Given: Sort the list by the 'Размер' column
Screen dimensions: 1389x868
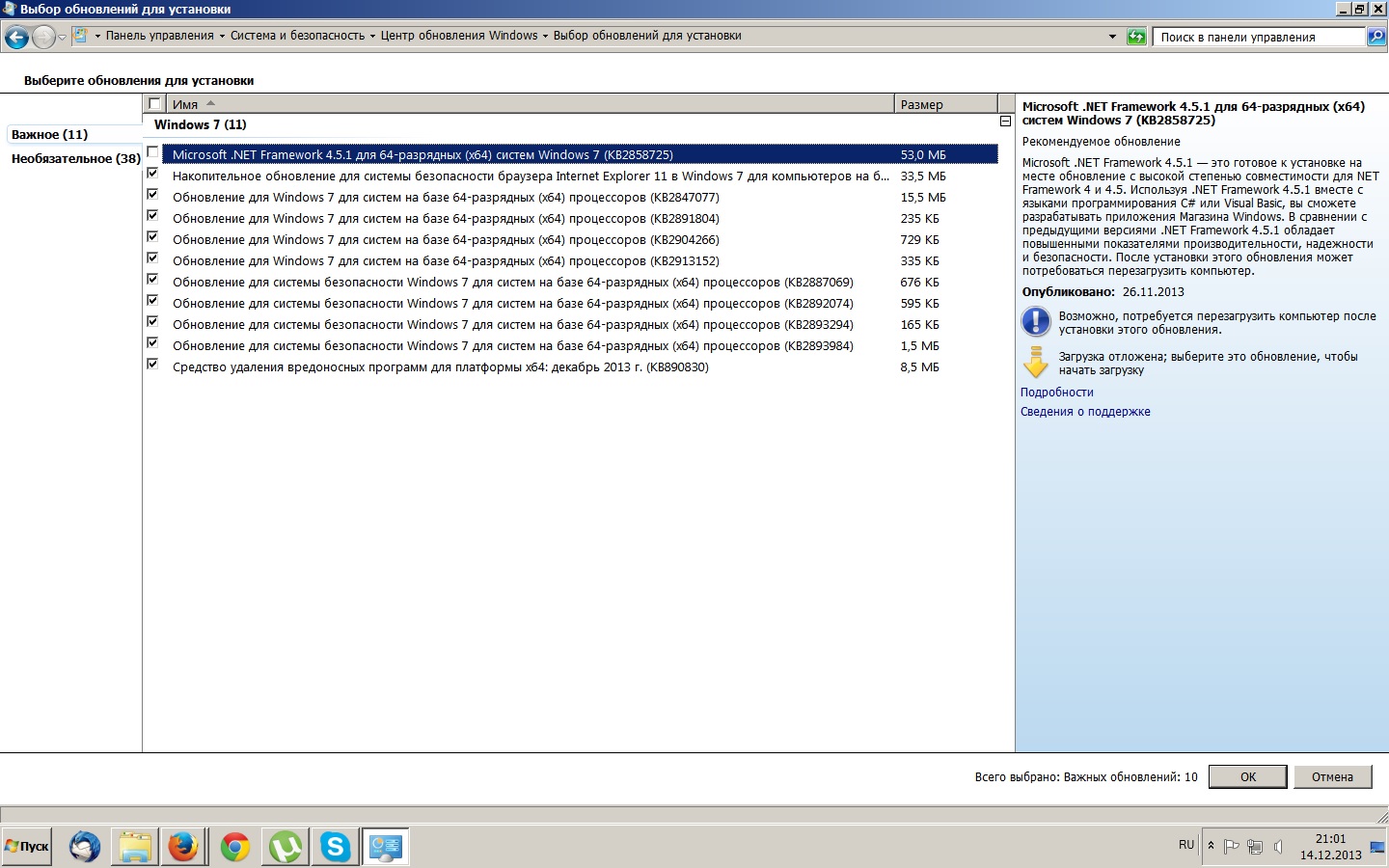Looking at the screenshot, I should [x=945, y=104].
